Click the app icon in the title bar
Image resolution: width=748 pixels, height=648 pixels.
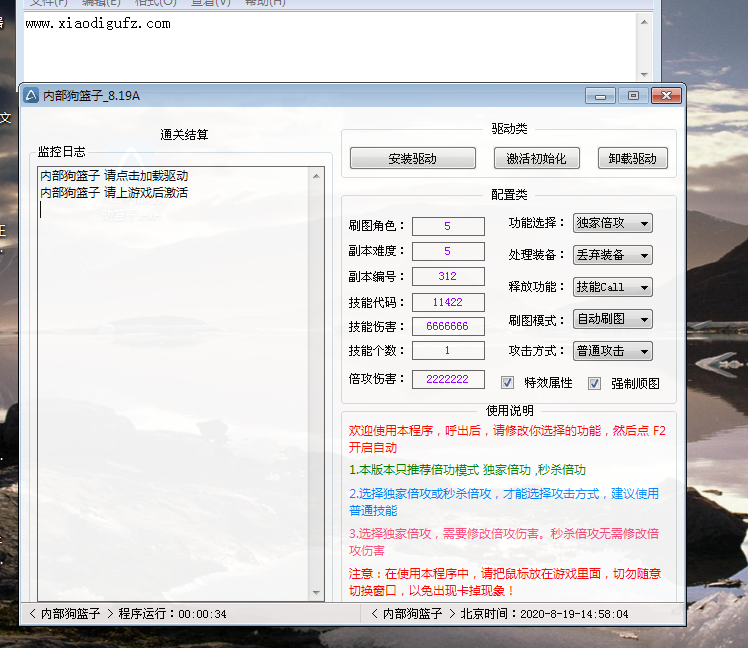31,96
